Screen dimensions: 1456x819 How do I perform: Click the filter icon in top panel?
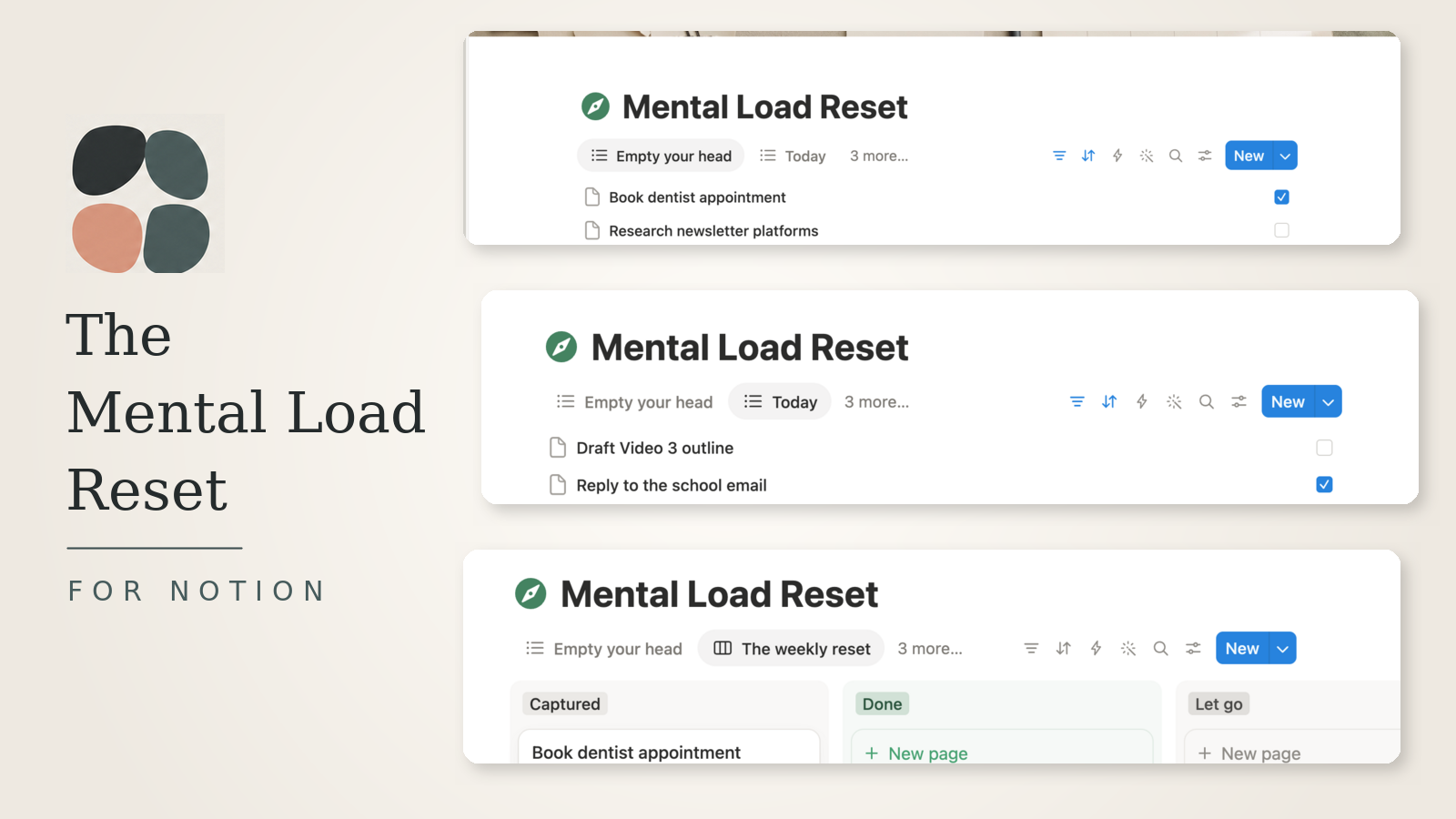[1059, 156]
